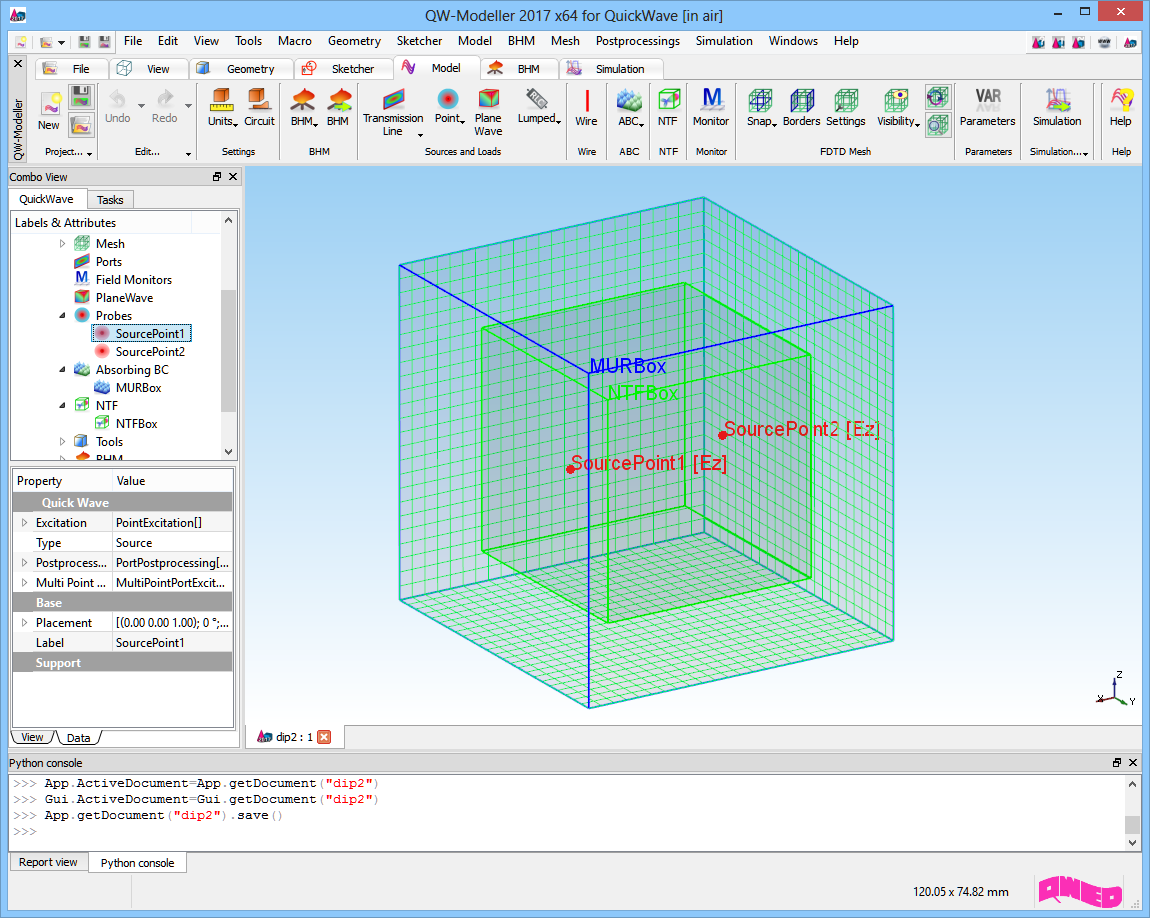
Task: Collapse the Absorbing BC tree node
Action: [62, 370]
